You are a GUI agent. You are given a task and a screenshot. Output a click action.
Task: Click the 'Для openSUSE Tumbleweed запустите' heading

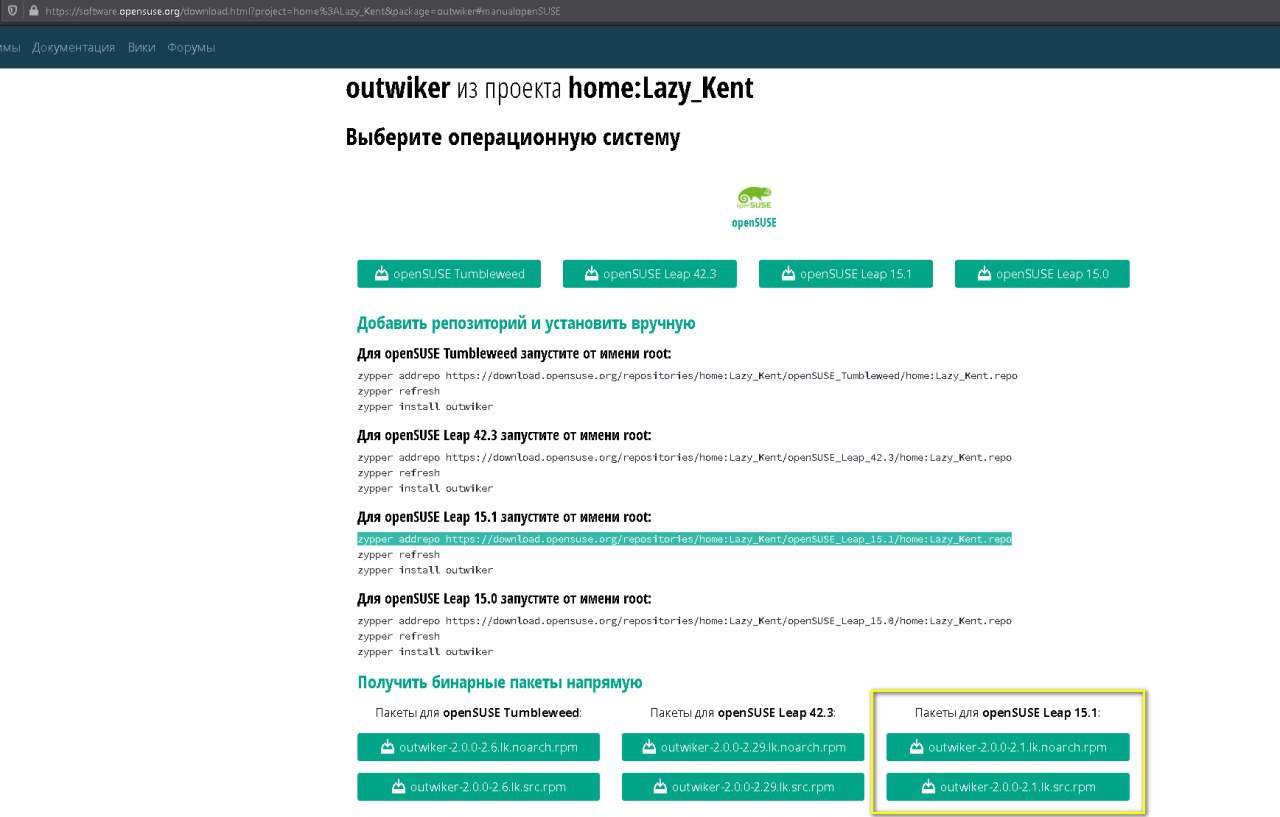tap(514, 354)
